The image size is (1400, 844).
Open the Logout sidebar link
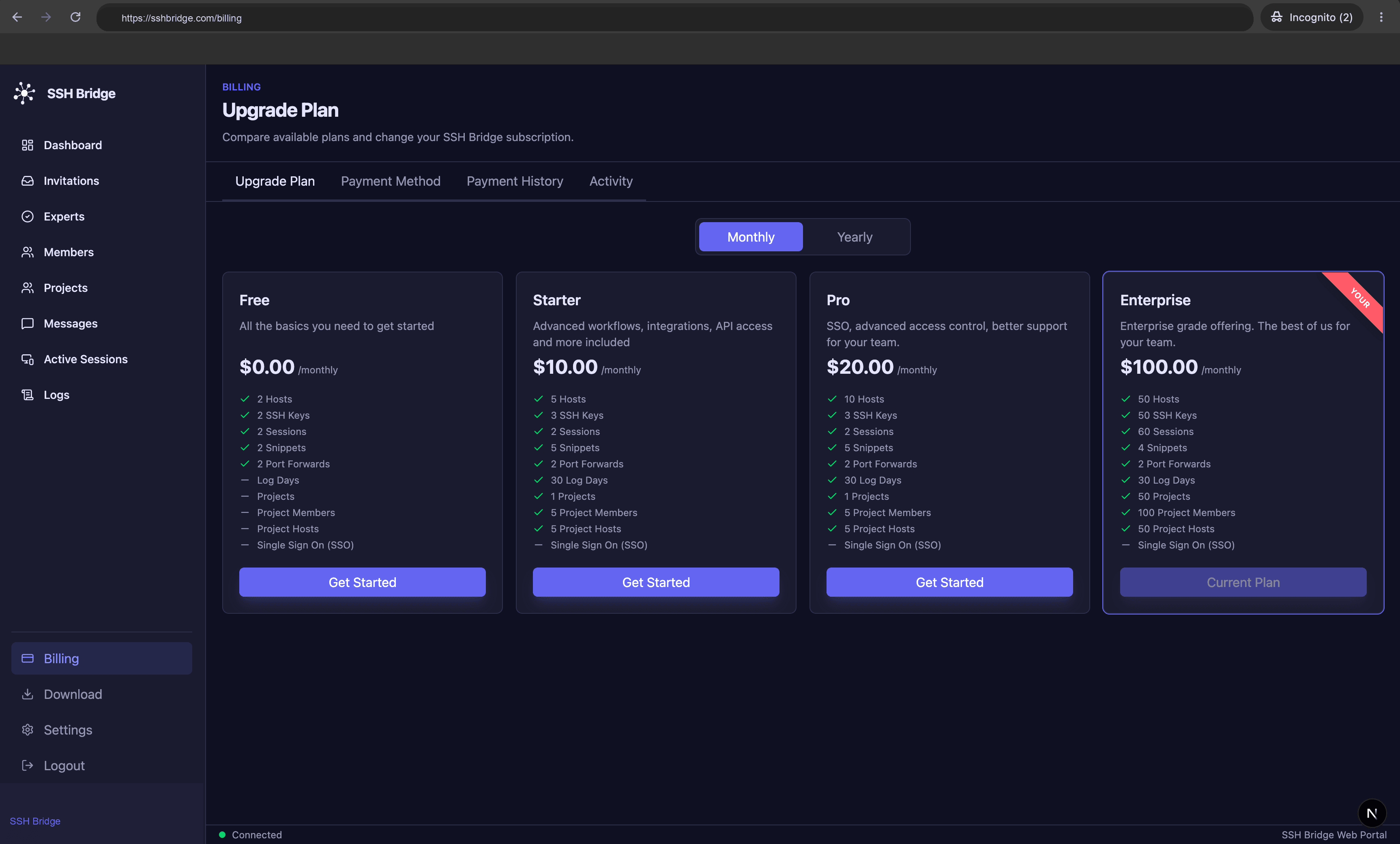pos(102,766)
